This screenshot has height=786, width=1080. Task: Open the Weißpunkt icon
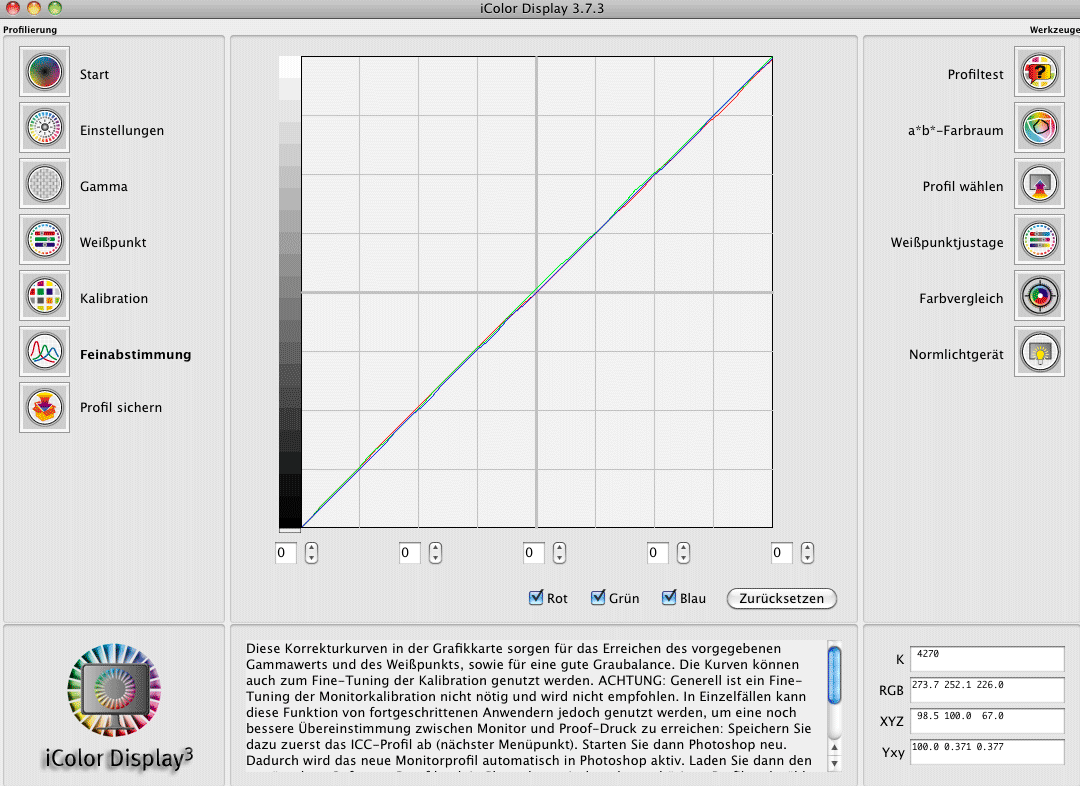(44, 241)
